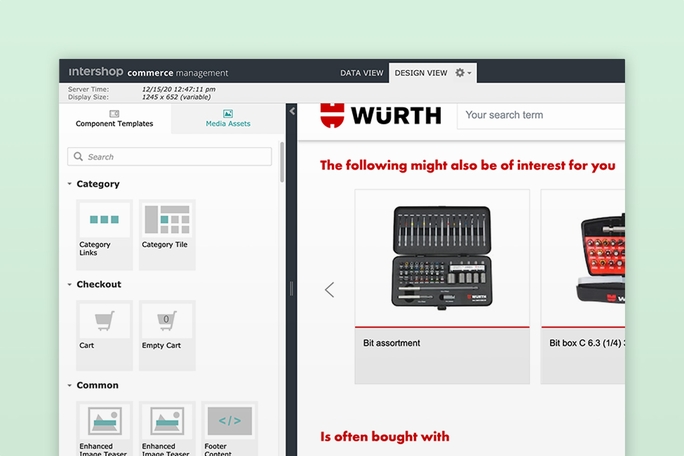This screenshot has width=684, height=456.
Task: Click the Server Time value 12/15/20 12:47:11 pm
Action: pos(178,89)
